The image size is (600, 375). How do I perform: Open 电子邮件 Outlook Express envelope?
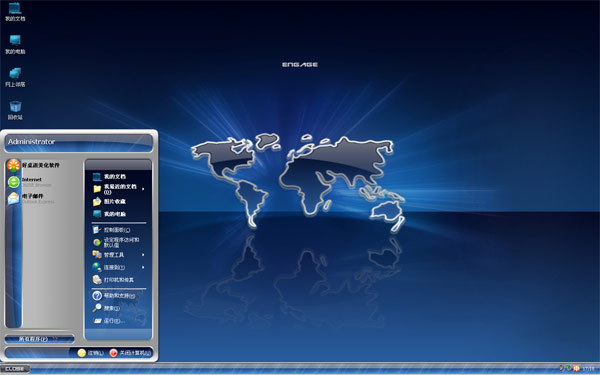31,198
